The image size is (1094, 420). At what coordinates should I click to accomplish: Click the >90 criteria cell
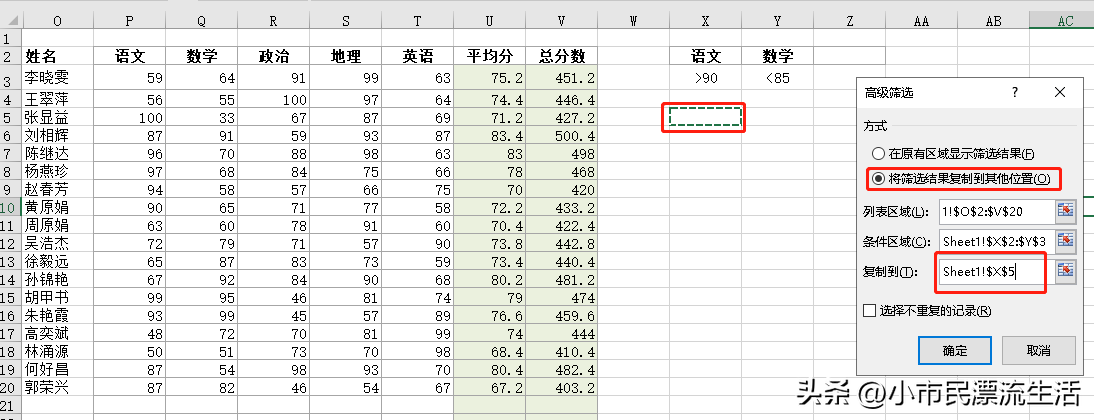click(705, 78)
